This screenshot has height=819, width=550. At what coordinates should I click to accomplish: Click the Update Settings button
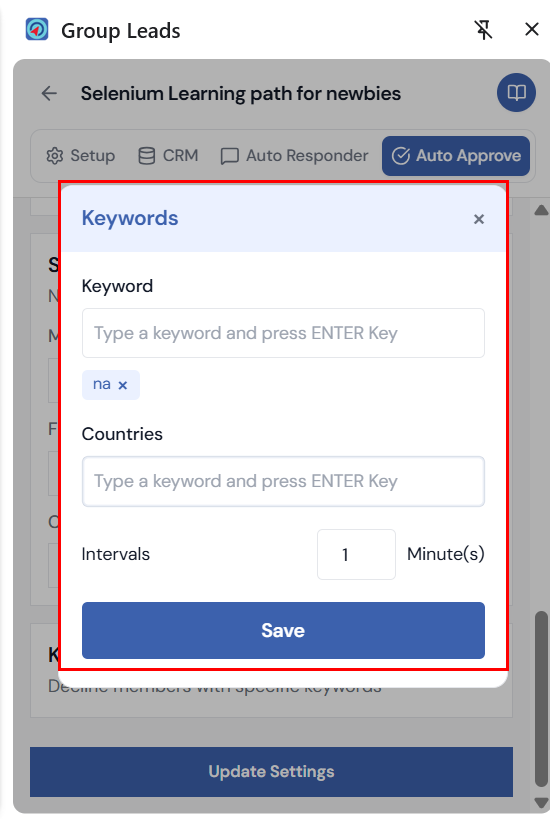click(271, 772)
